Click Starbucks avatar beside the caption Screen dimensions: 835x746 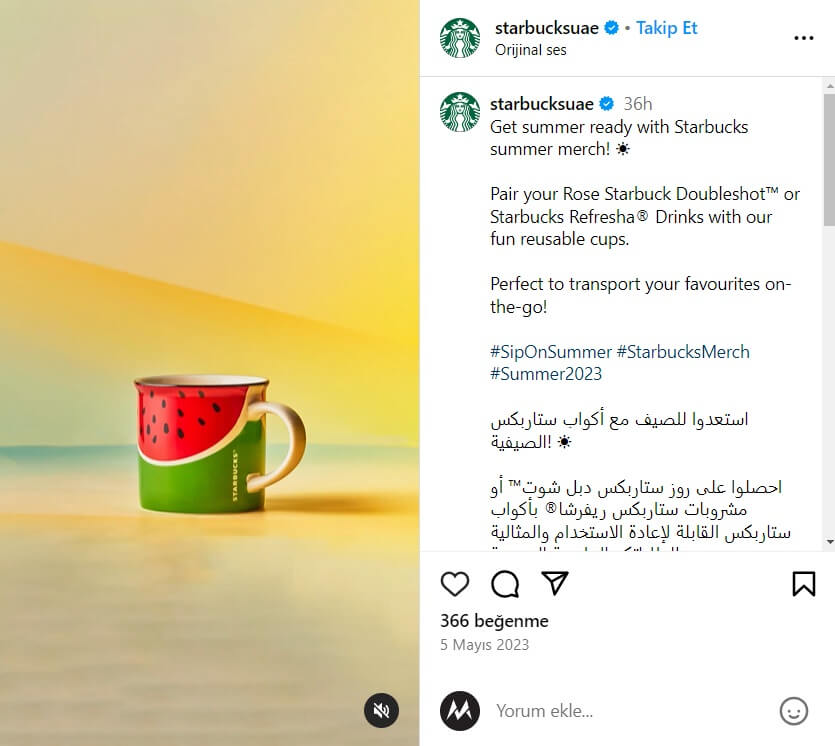pos(460,112)
